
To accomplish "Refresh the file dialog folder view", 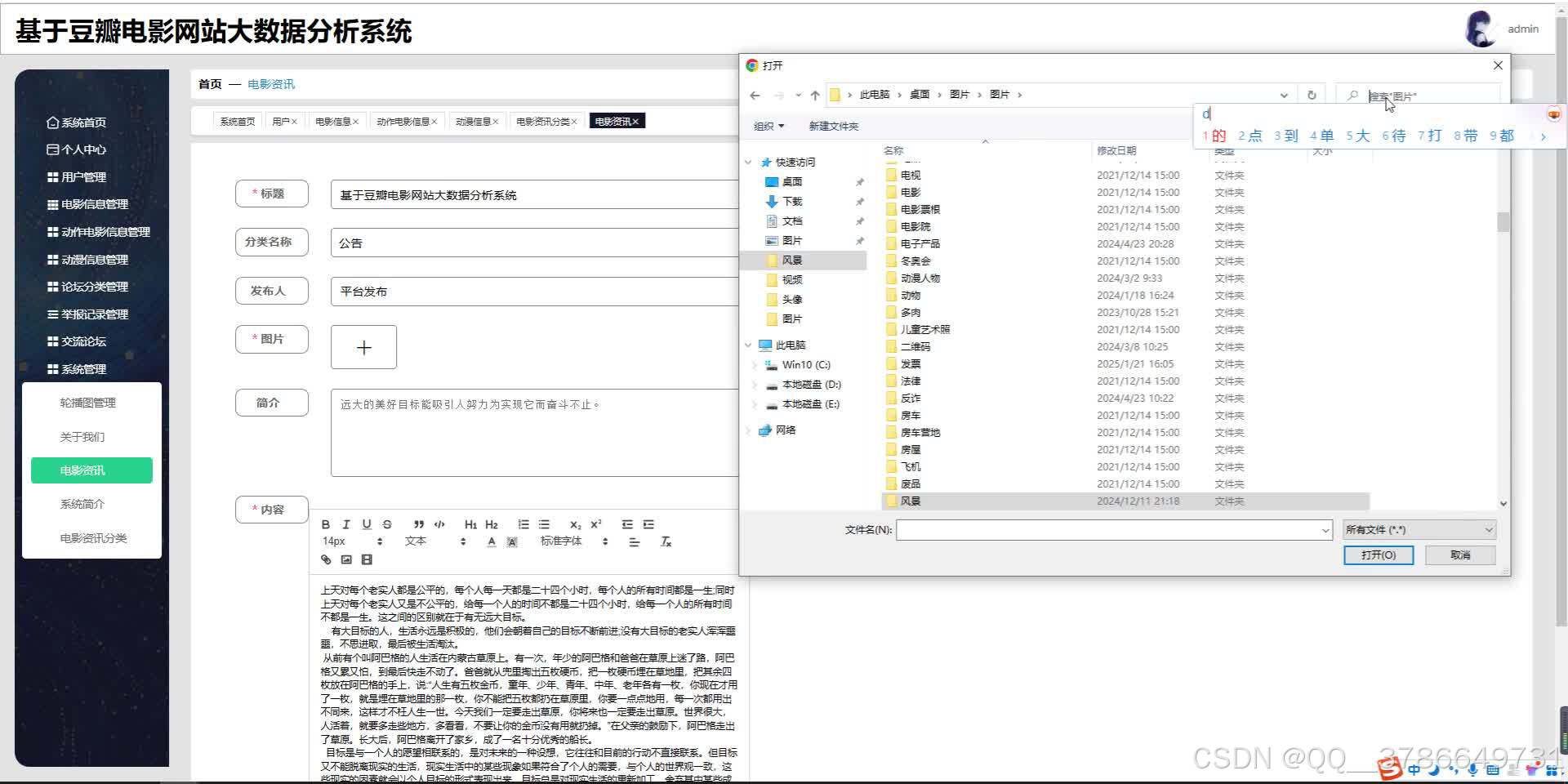I will coord(1312,95).
